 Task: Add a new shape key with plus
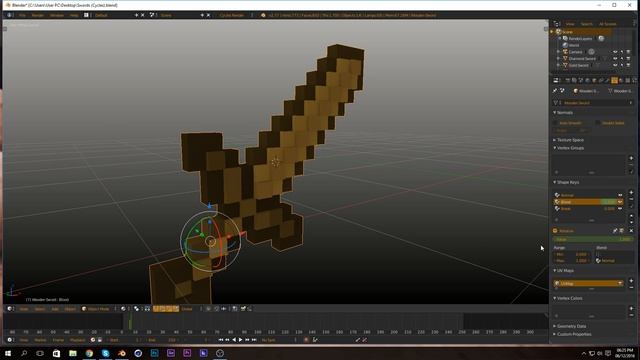631,192
